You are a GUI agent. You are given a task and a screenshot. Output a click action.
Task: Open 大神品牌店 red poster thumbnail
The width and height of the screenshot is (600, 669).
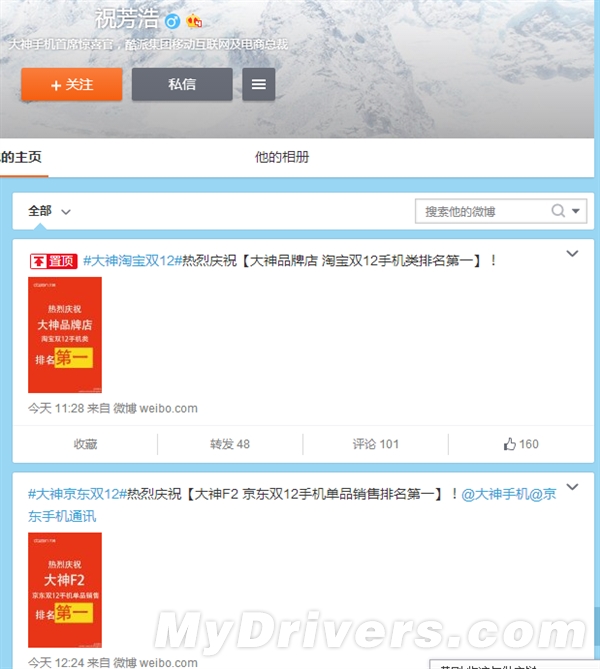[x=65, y=334]
